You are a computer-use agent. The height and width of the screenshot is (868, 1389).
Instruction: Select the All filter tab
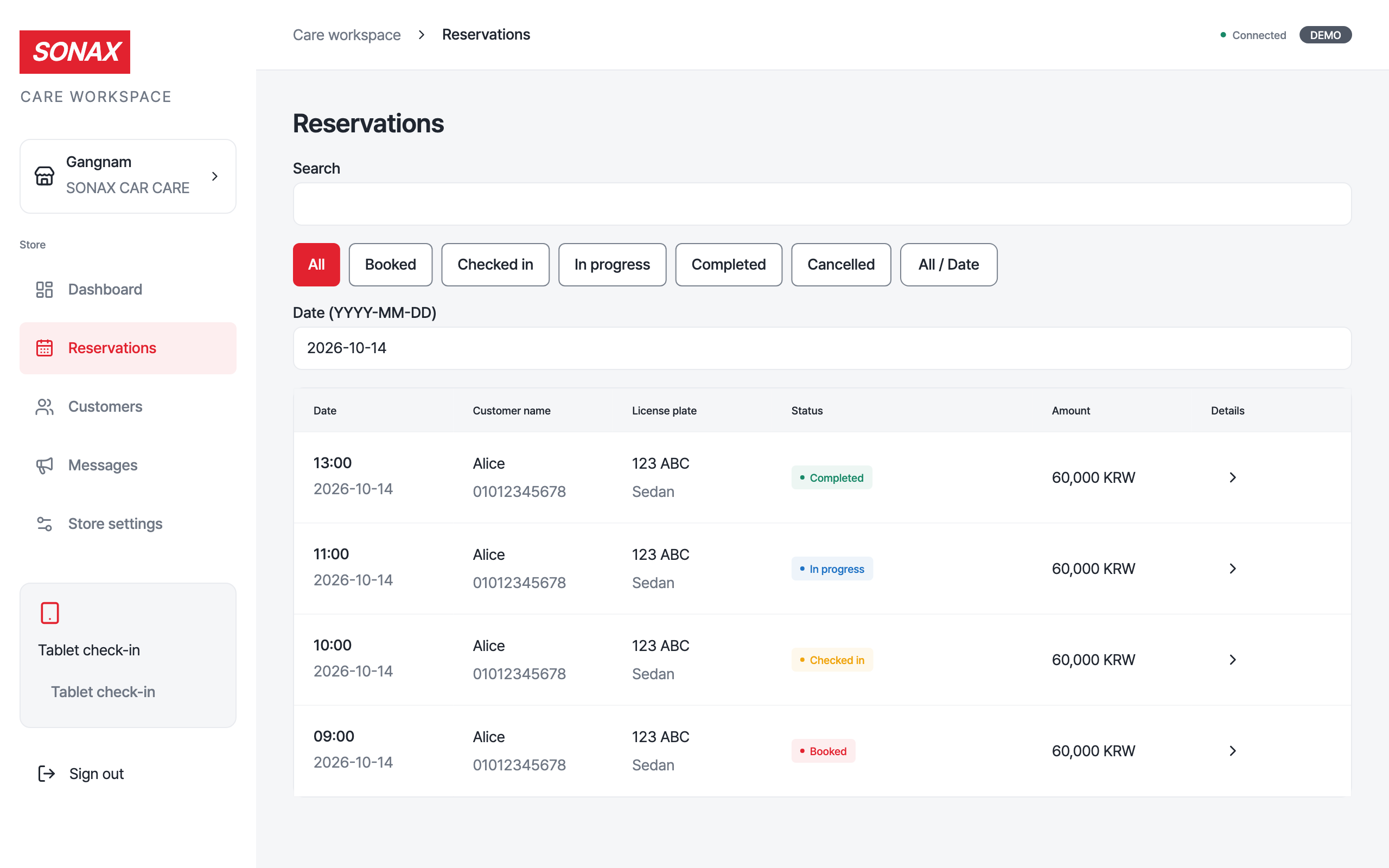tap(316, 265)
